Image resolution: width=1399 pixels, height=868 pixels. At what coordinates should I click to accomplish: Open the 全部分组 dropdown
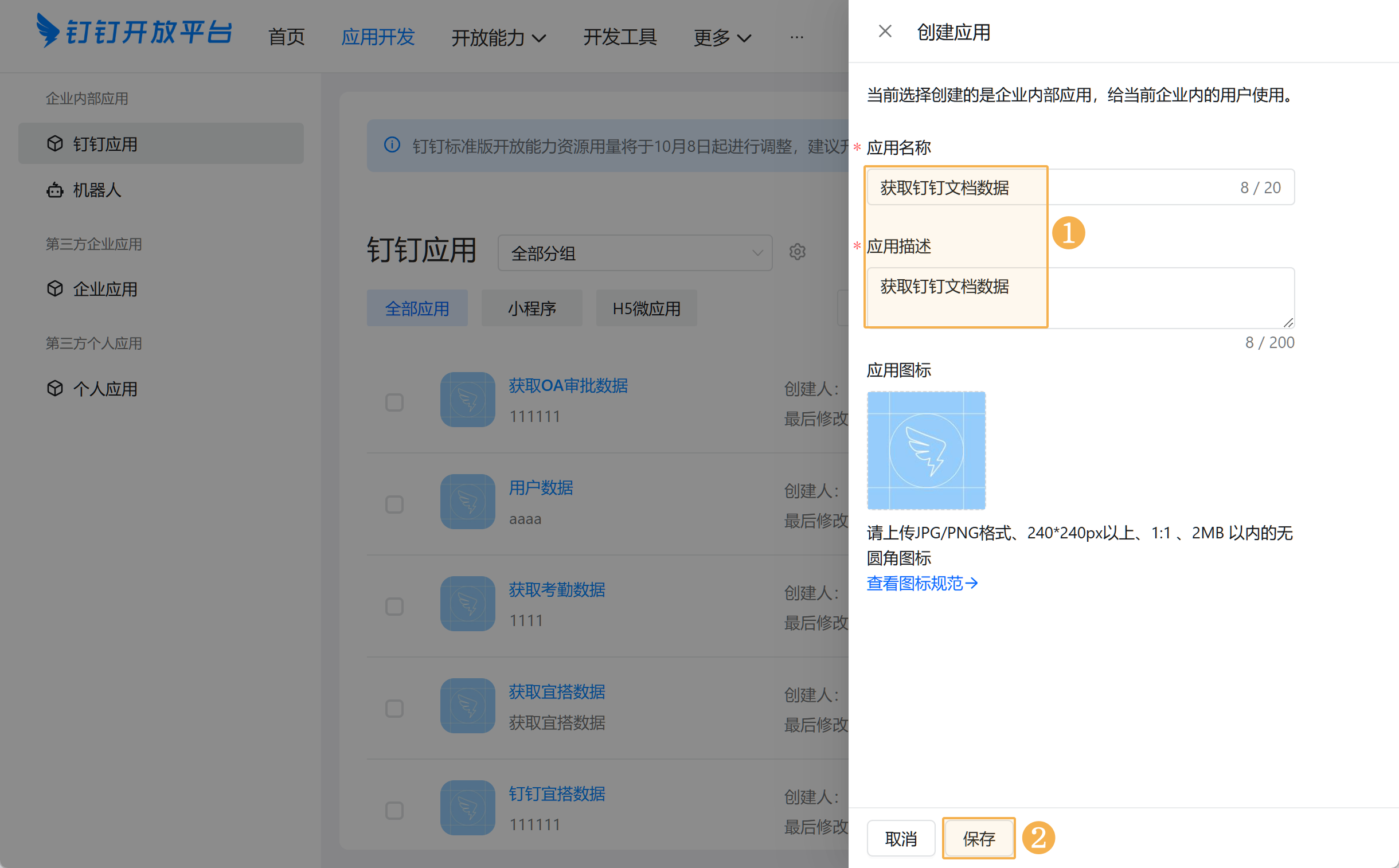click(x=634, y=253)
